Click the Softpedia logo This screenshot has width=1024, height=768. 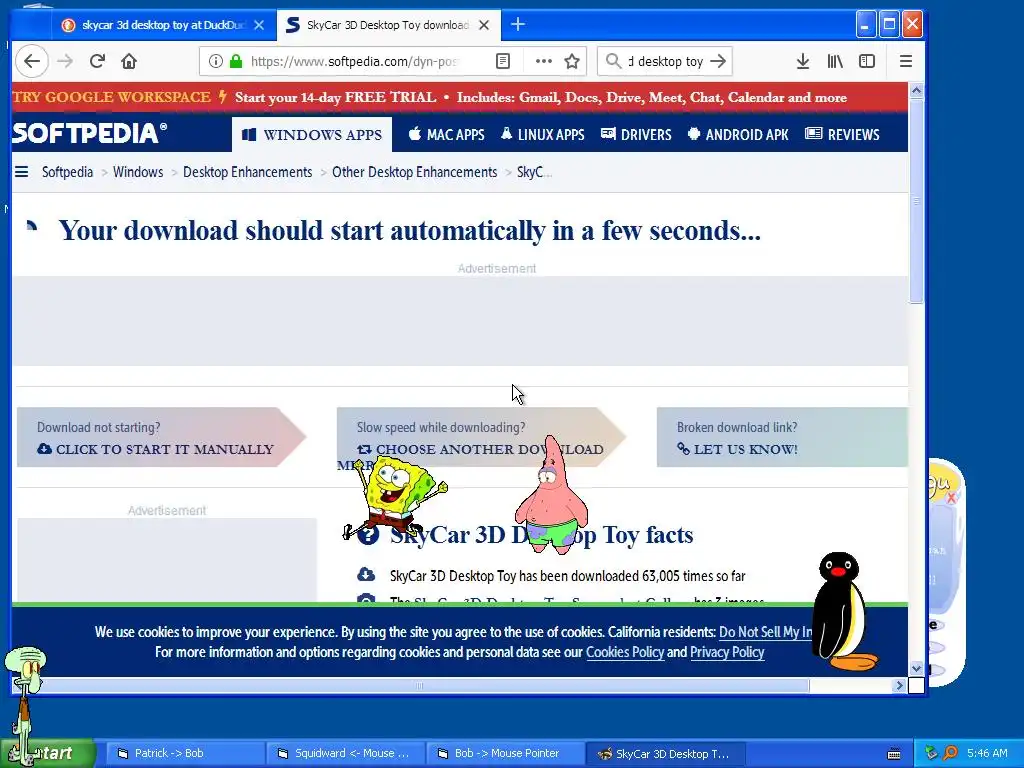tap(89, 134)
